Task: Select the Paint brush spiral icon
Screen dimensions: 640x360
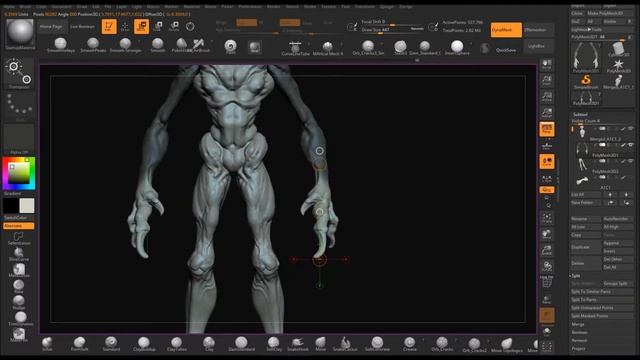Action: [230, 46]
